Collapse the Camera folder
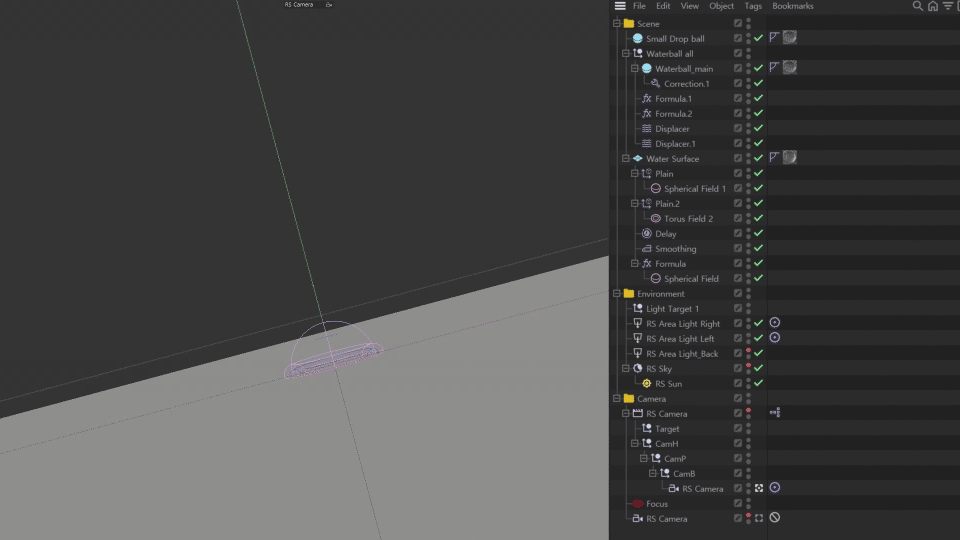 click(617, 399)
